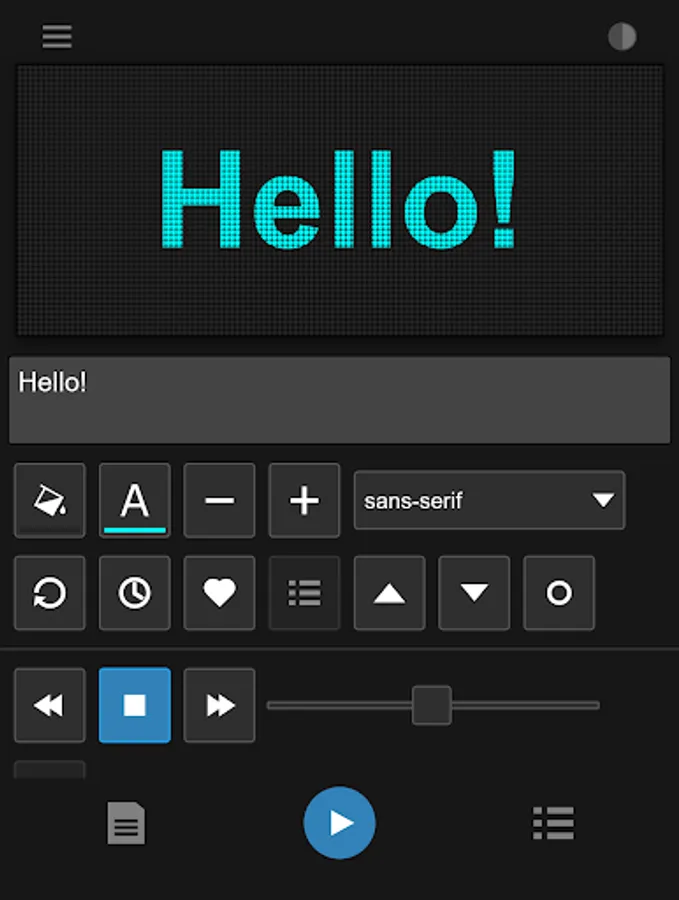Click the rewind scroll-left button

[x=50, y=705]
